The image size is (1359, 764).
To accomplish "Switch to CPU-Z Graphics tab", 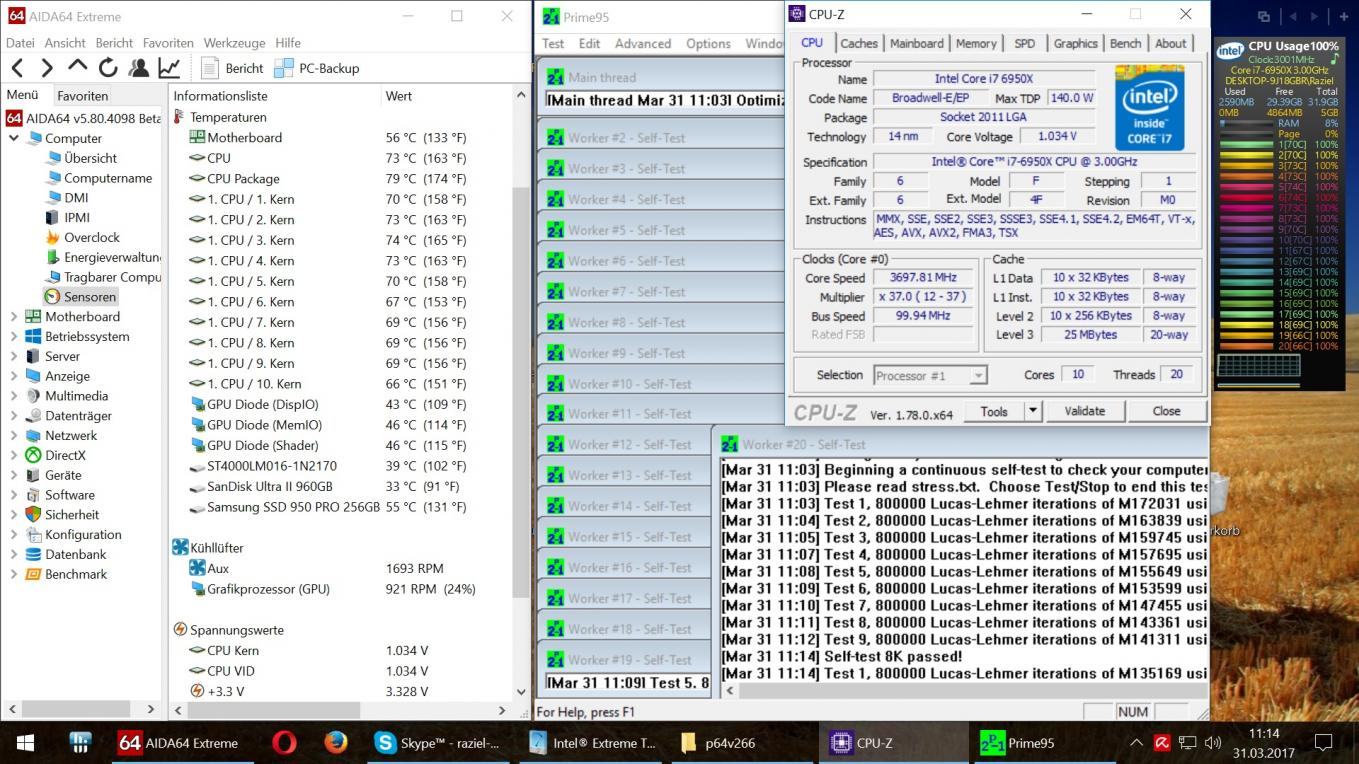I will pos(1076,43).
